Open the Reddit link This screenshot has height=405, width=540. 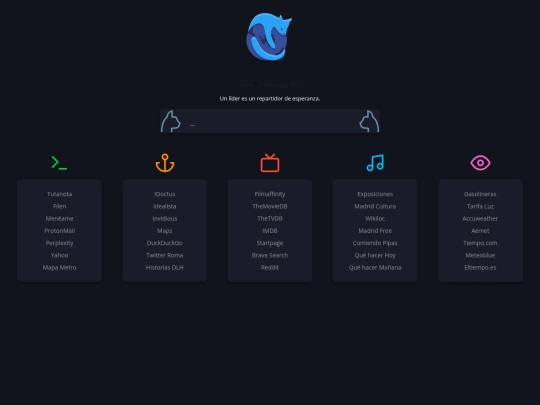(x=270, y=267)
